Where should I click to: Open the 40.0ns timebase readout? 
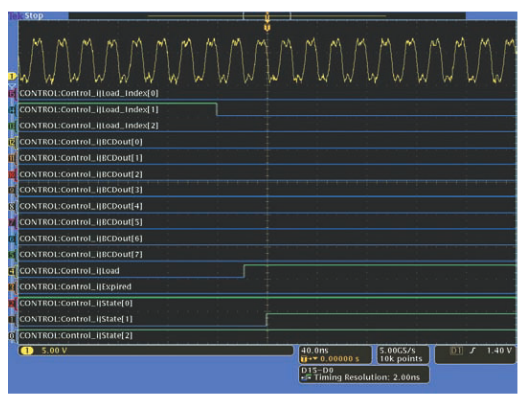pos(335,355)
